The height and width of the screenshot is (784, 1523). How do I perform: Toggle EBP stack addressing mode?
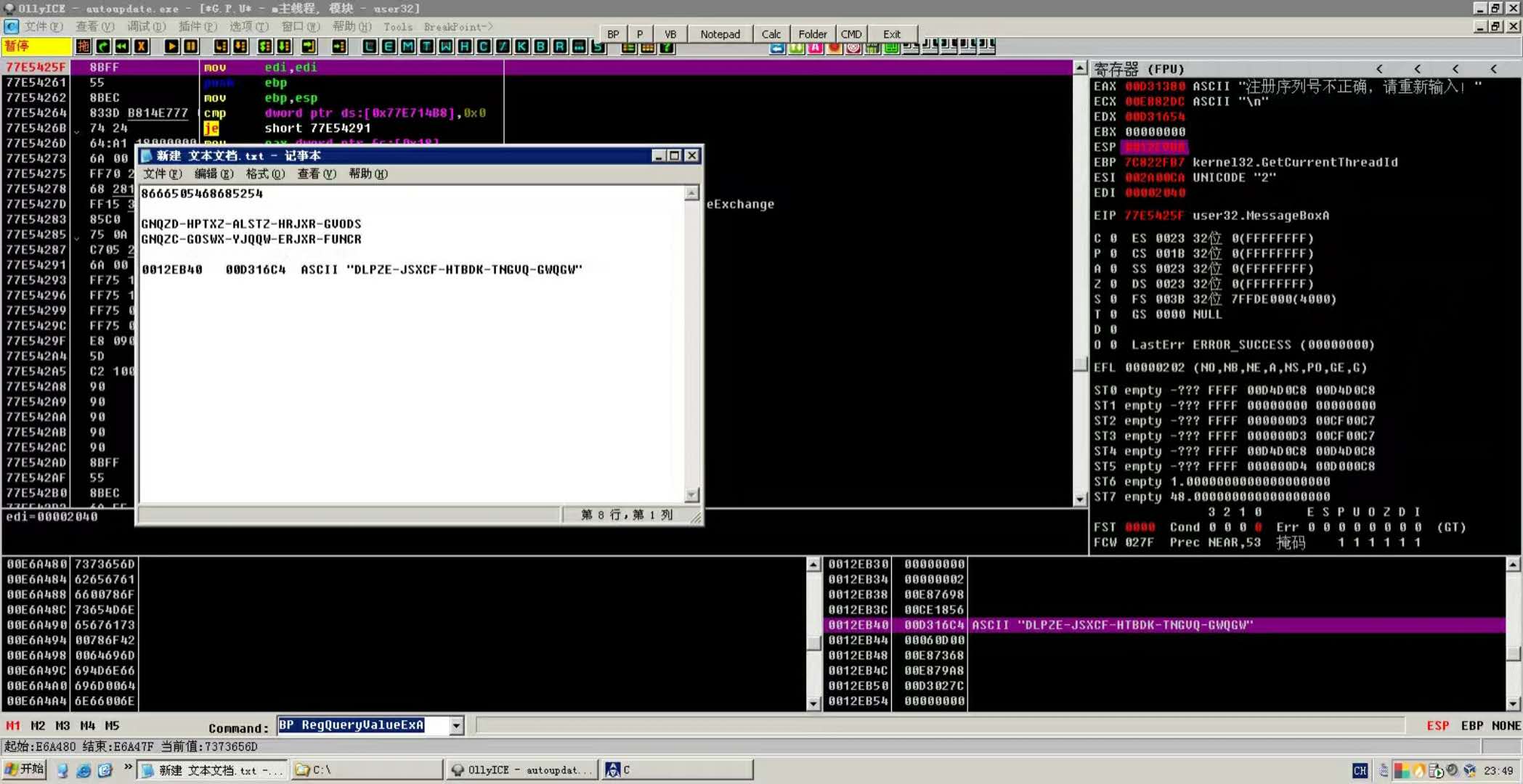click(x=1471, y=725)
